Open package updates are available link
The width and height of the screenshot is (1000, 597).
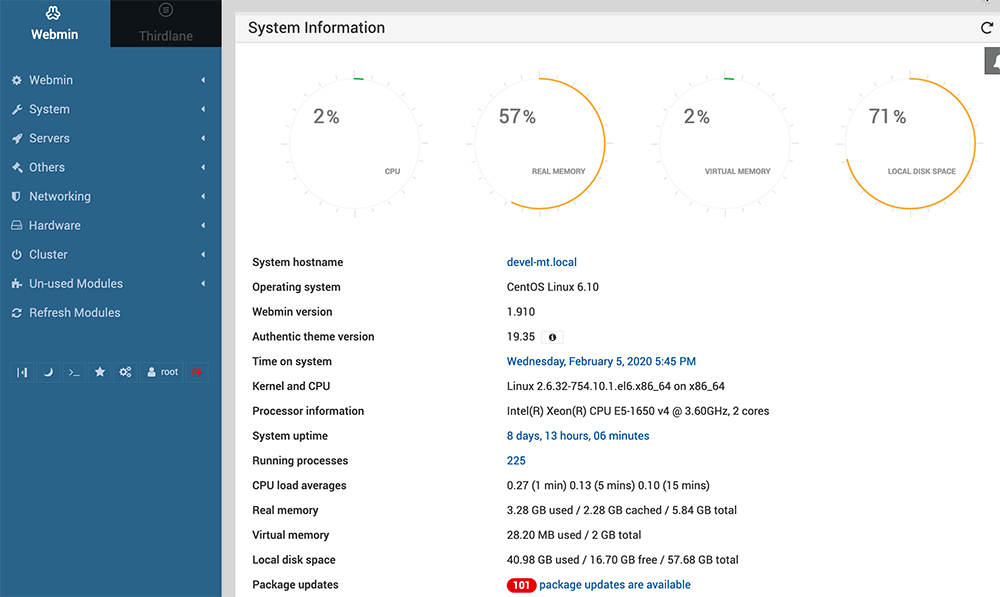[x=615, y=585]
